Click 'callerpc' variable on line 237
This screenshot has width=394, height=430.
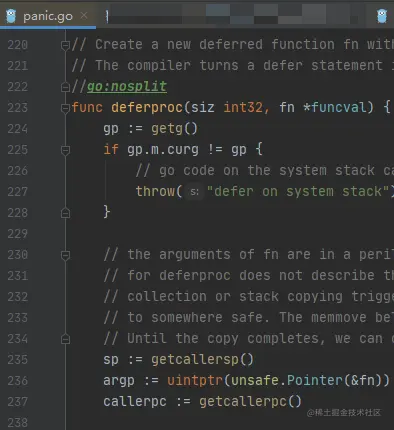click(135, 402)
